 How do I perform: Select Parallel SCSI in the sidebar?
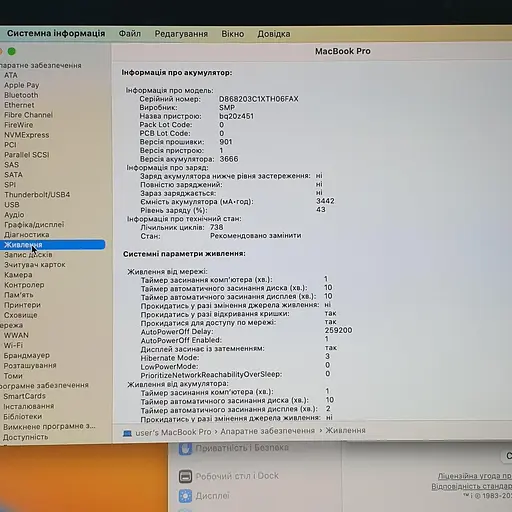click(x=27, y=155)
